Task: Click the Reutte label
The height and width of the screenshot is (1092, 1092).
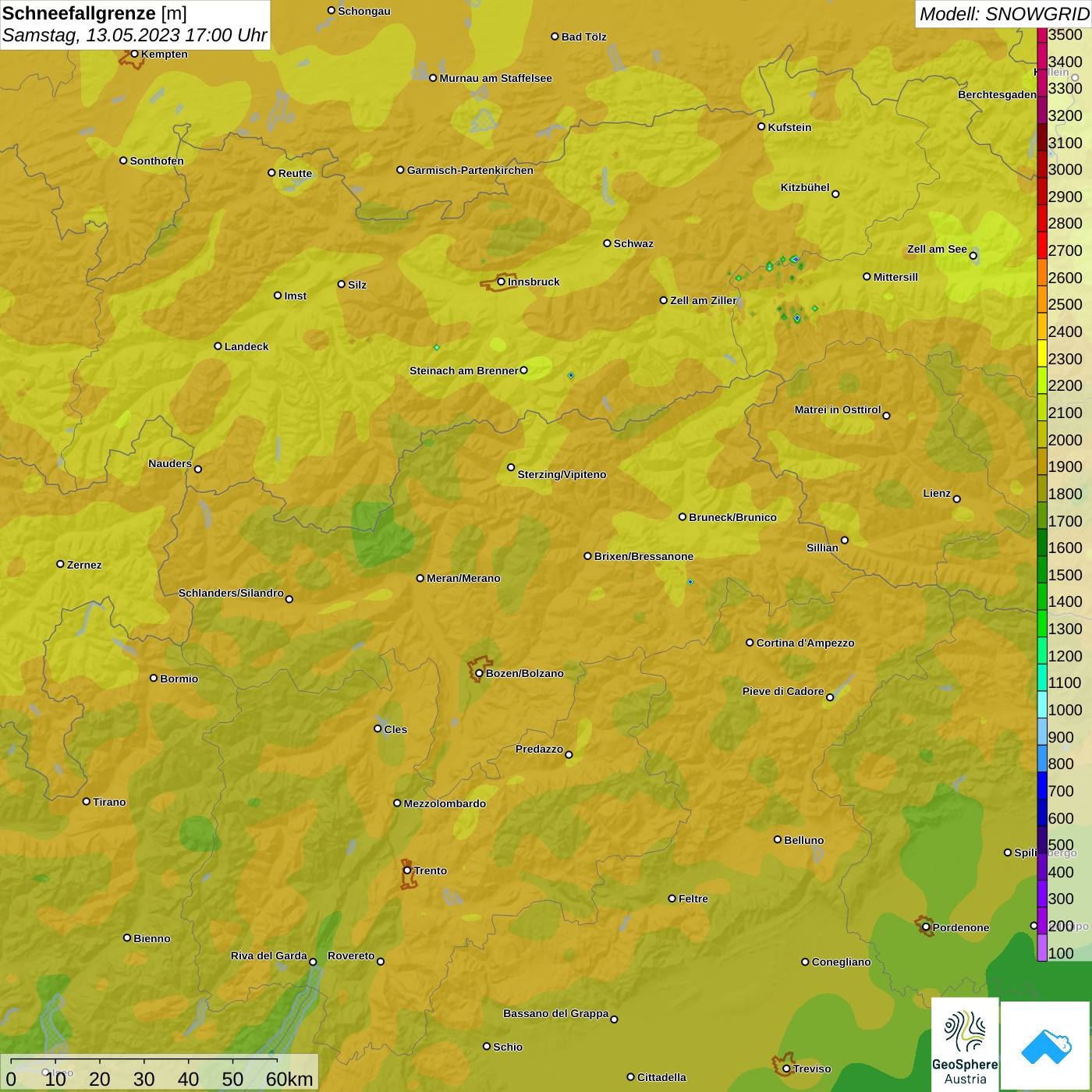Action: click(x=295, y=173)
